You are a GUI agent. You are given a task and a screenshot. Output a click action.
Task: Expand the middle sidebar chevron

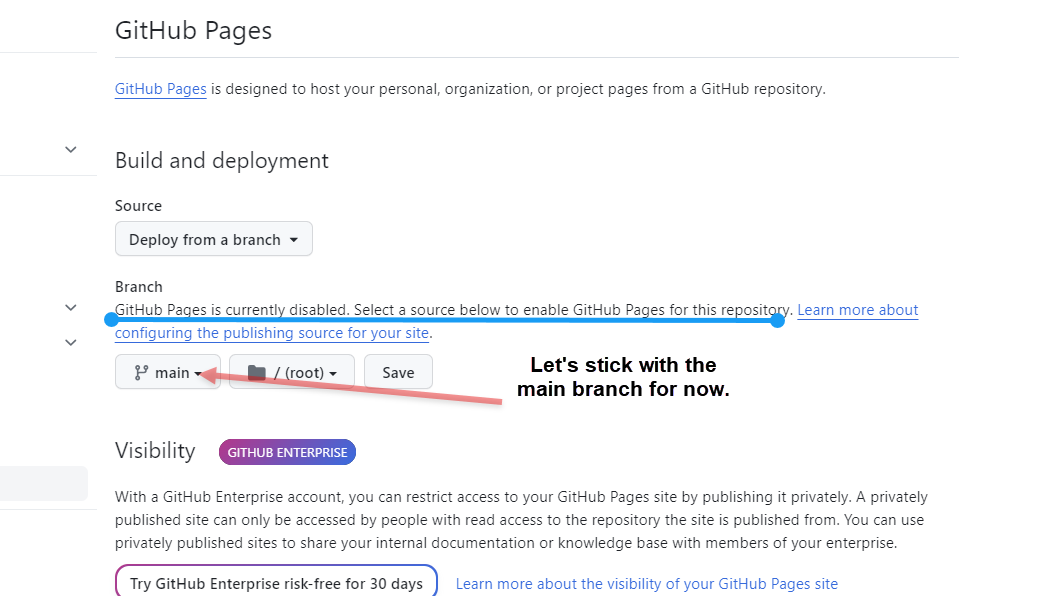(x=71, y=307)
